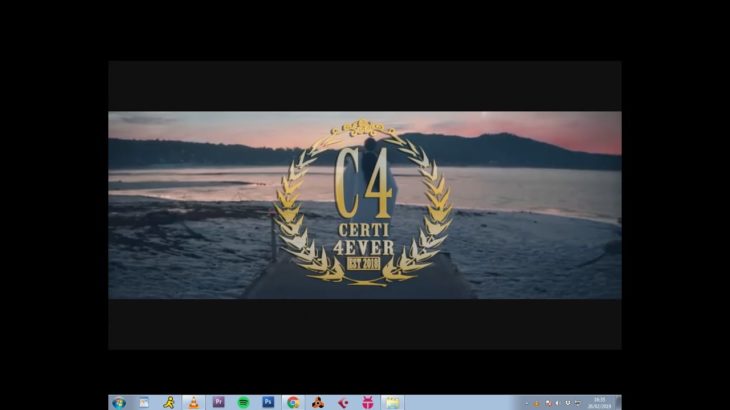Launch AIM from the taskbar
The image size is (730, 410).
(x=169, y=402)
